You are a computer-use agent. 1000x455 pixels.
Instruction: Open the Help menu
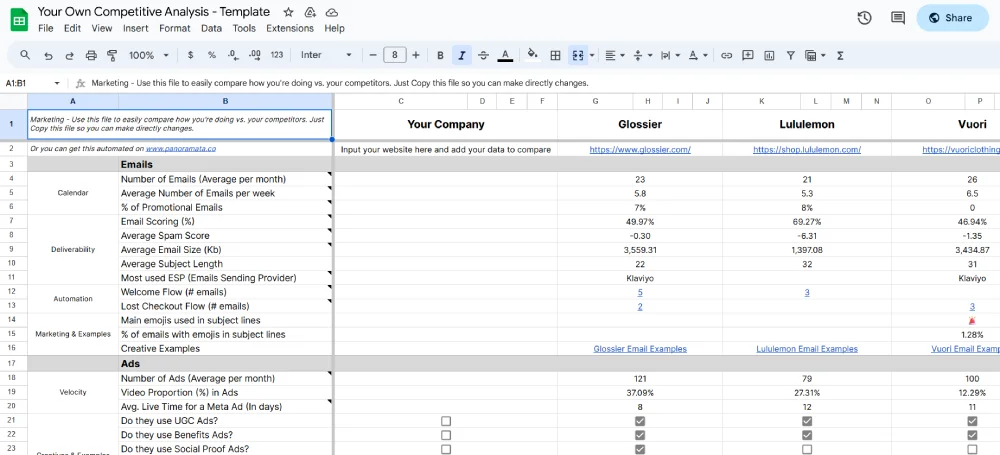pyautogui.click(x=334, y=28)
